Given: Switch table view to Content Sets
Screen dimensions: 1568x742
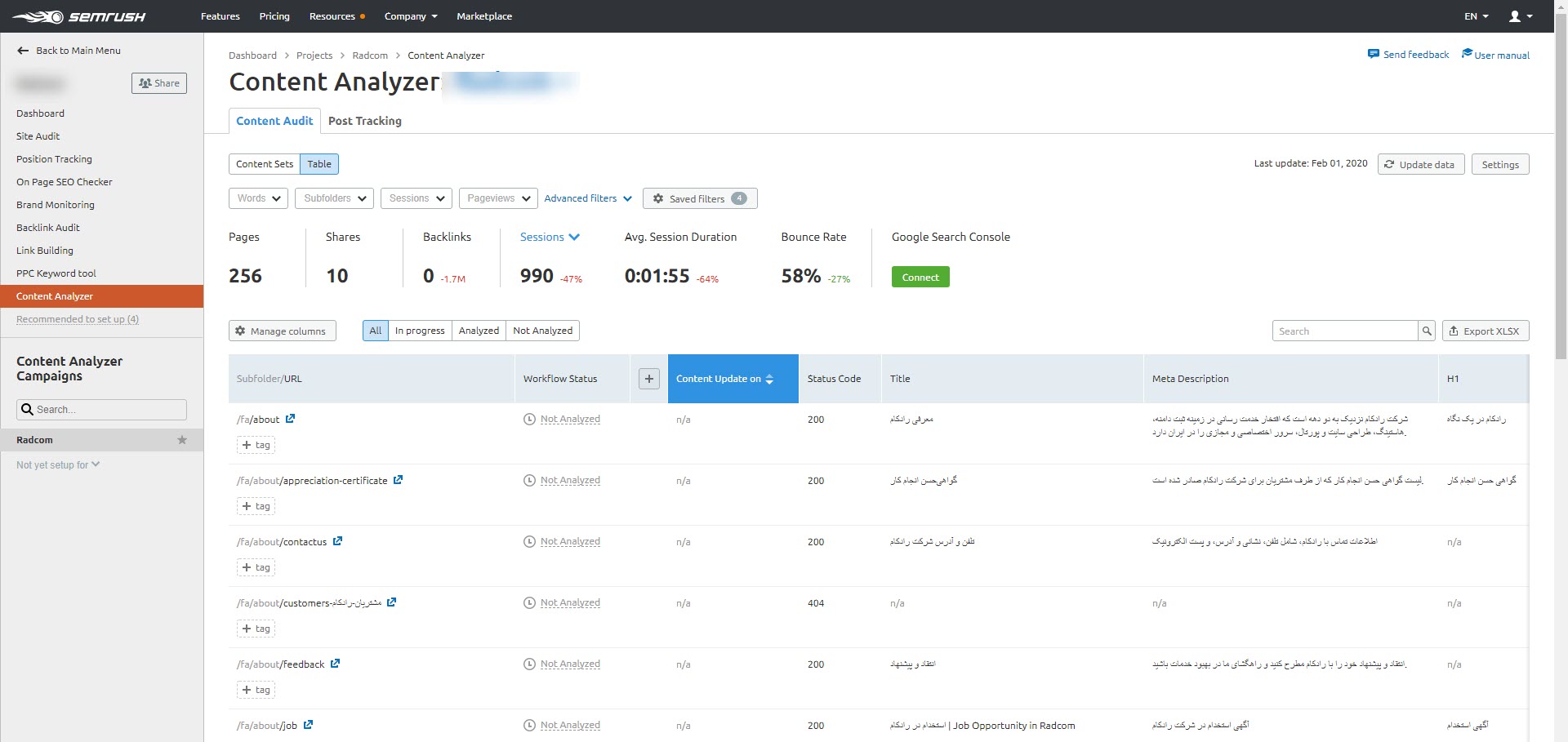Looking at the screenshot, I should point(264,164).
